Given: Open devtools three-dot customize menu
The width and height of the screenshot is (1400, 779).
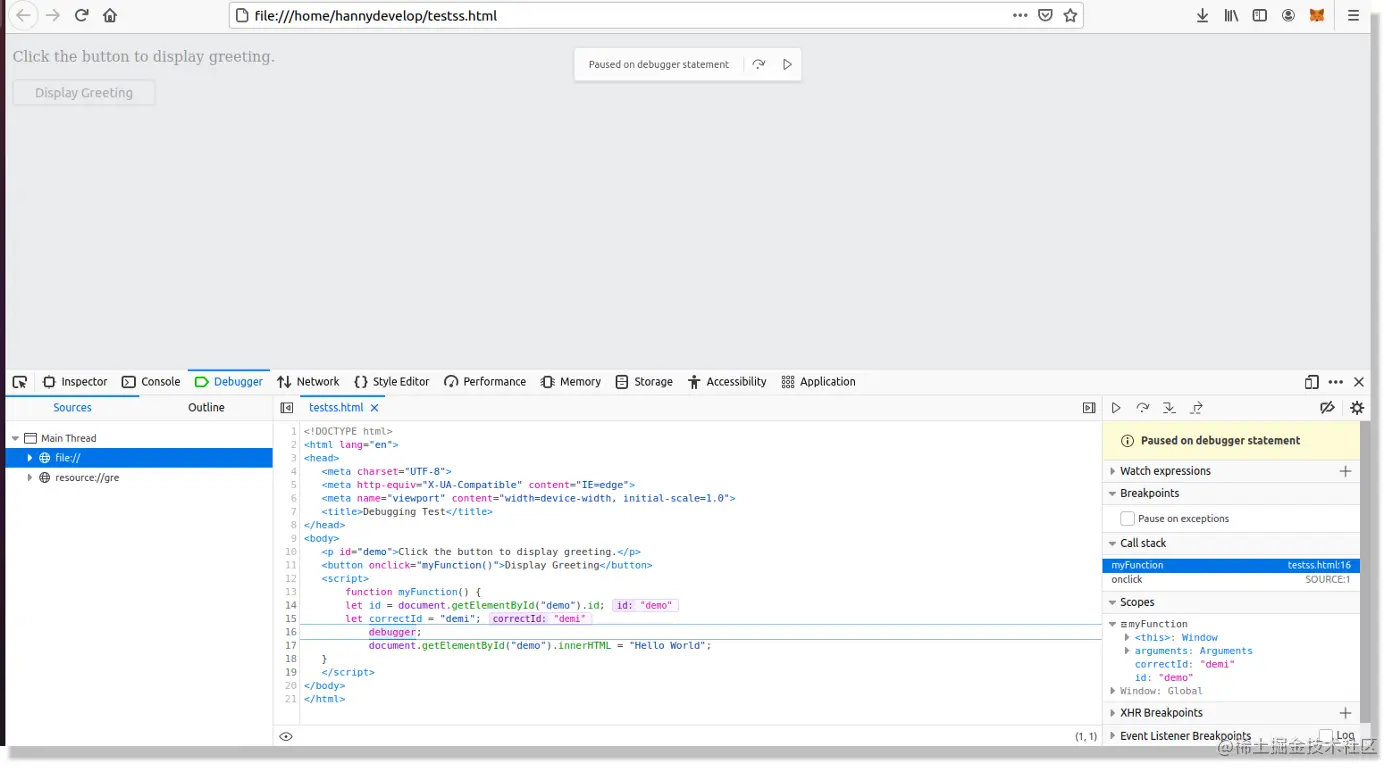Looking at the screenshot, I should point(1336,382).
